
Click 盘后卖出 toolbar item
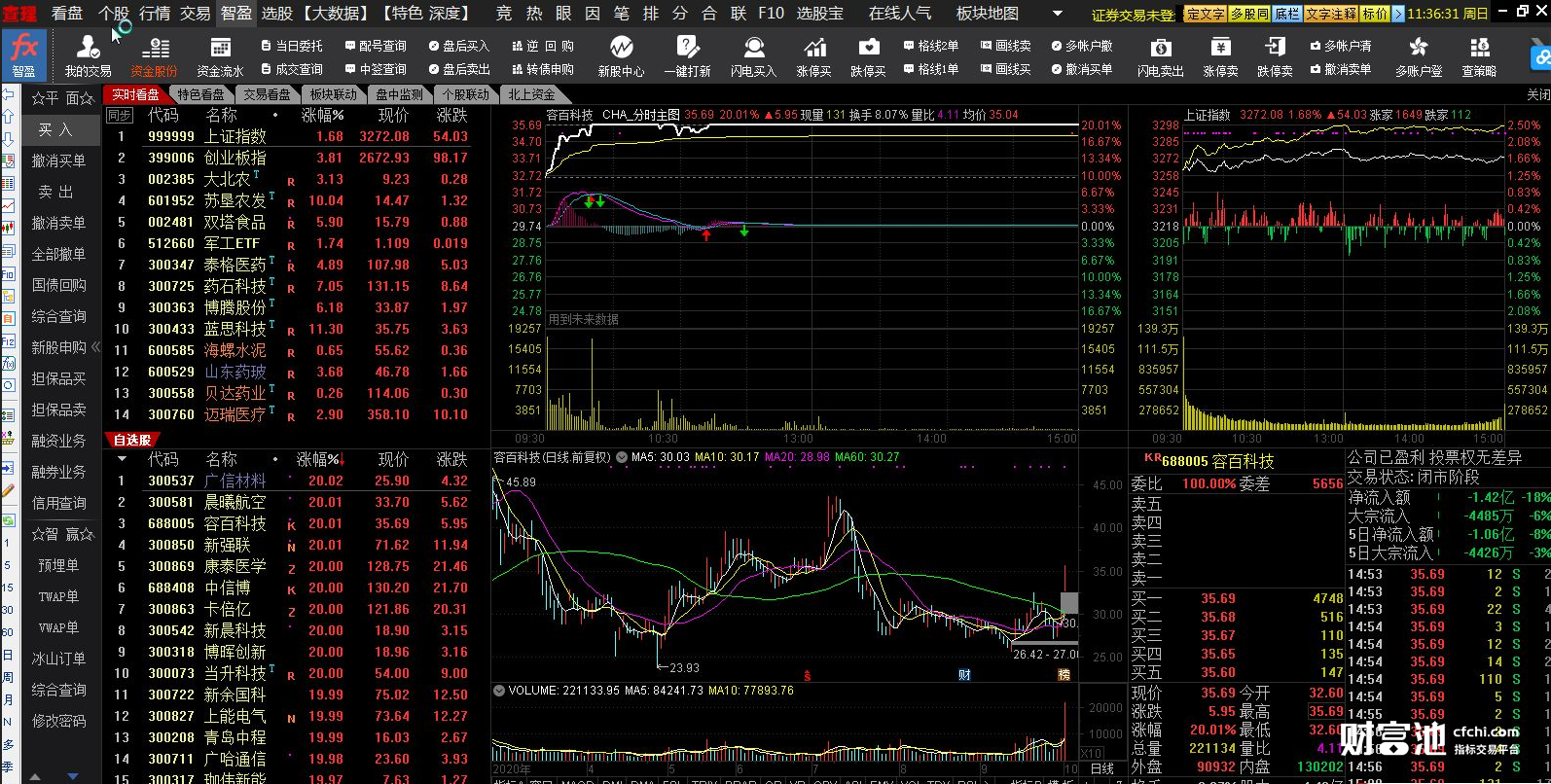click(459, 69)
